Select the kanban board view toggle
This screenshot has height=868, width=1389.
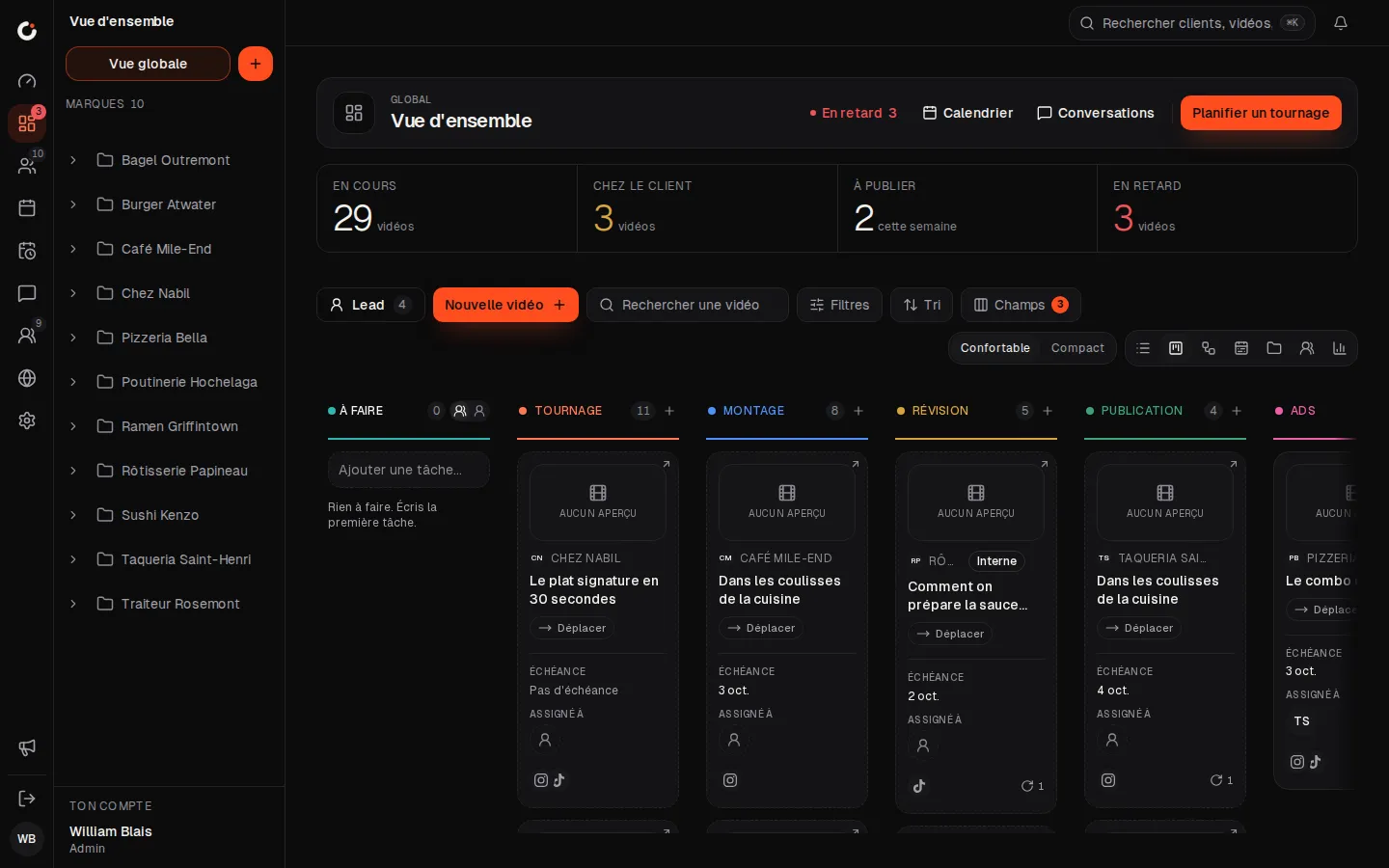pos(1176,348)
